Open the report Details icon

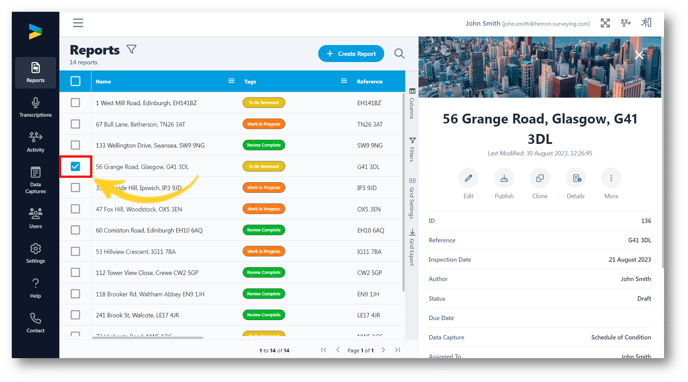pos(576,178)
